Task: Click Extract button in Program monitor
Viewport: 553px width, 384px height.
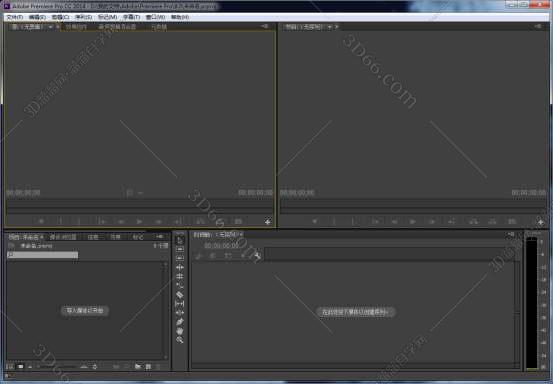Action: coord(492,221)
